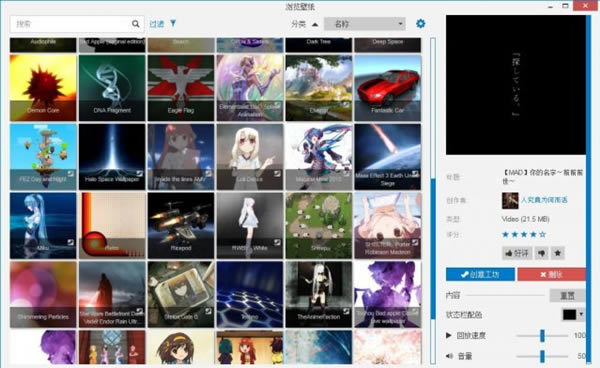Click the red 删除 delete button
This screenshot has height=368, width=600.
(x=551, y=274)
